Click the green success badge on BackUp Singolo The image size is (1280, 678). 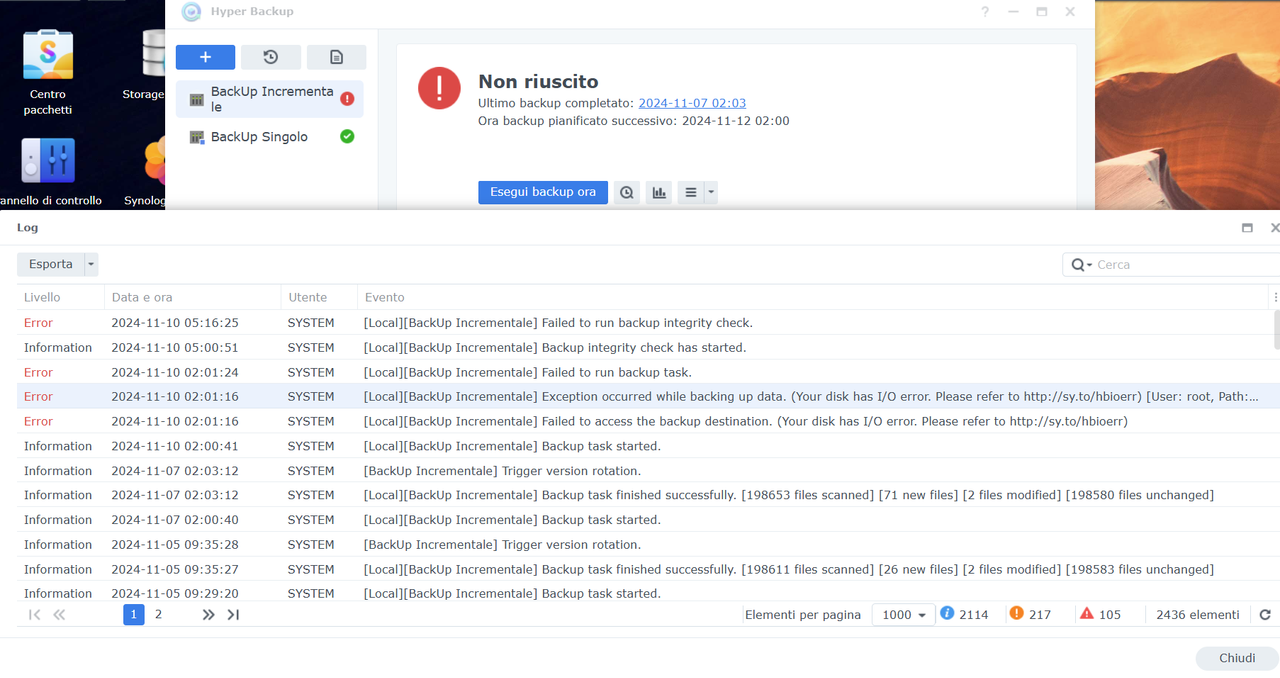347,137
